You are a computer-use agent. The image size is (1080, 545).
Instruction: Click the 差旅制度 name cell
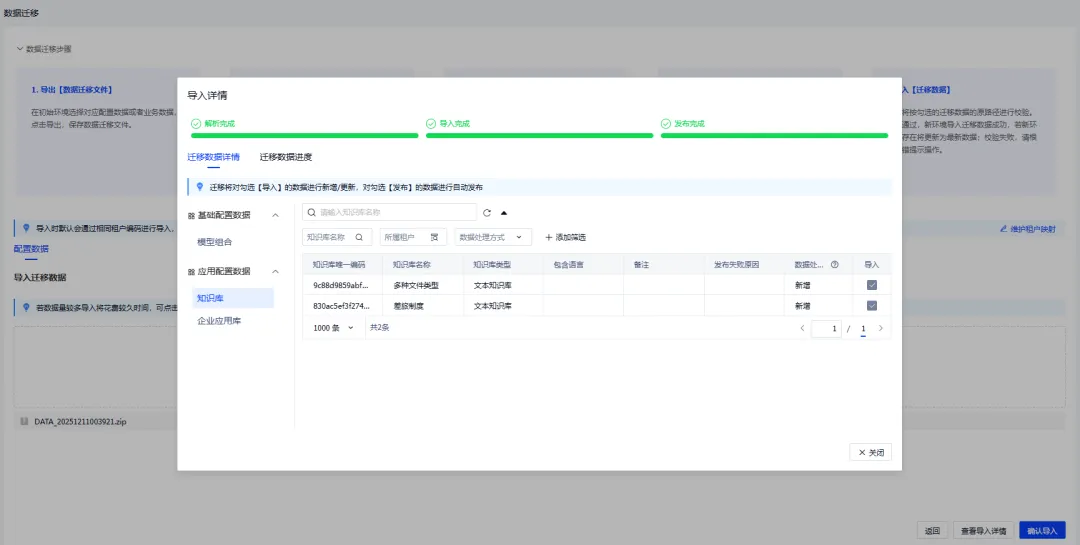pos(422,306)
